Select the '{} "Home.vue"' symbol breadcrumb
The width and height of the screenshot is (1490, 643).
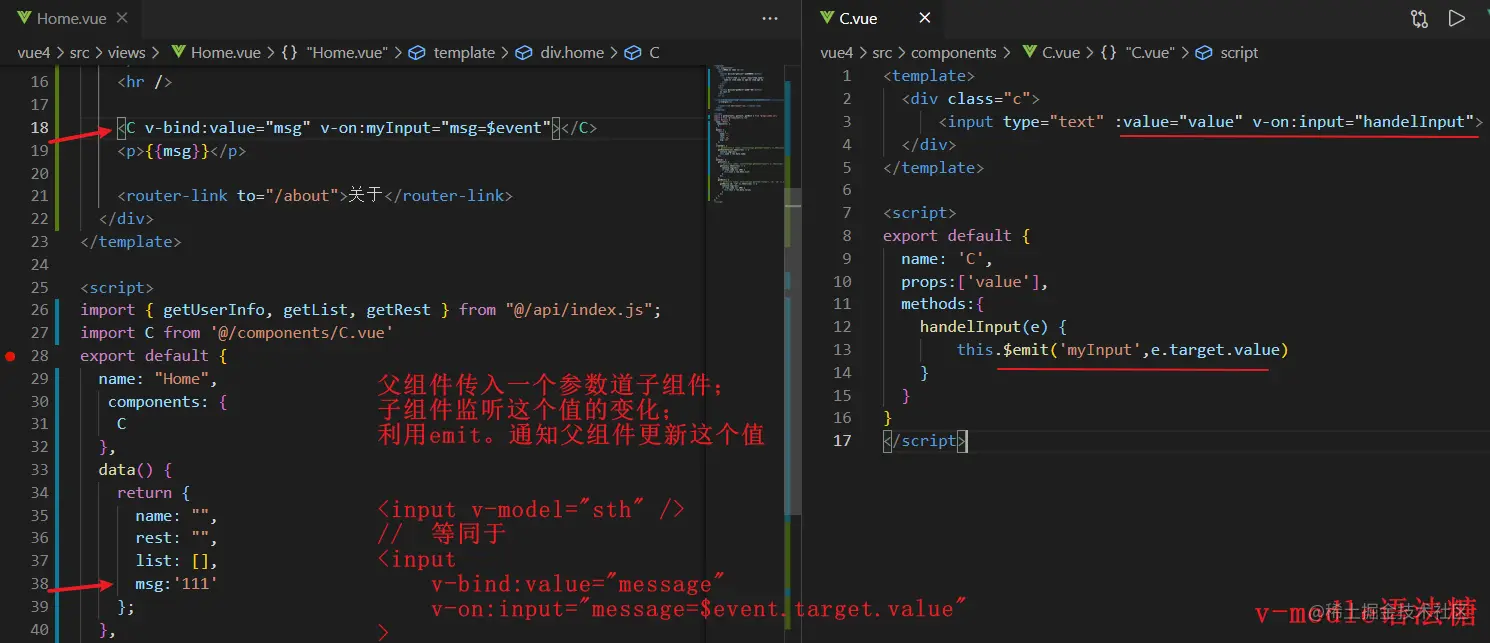coord(334,53)
